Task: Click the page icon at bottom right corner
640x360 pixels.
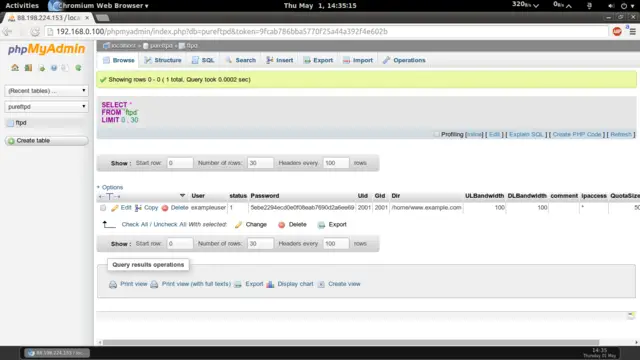Action: click(631, 316)
